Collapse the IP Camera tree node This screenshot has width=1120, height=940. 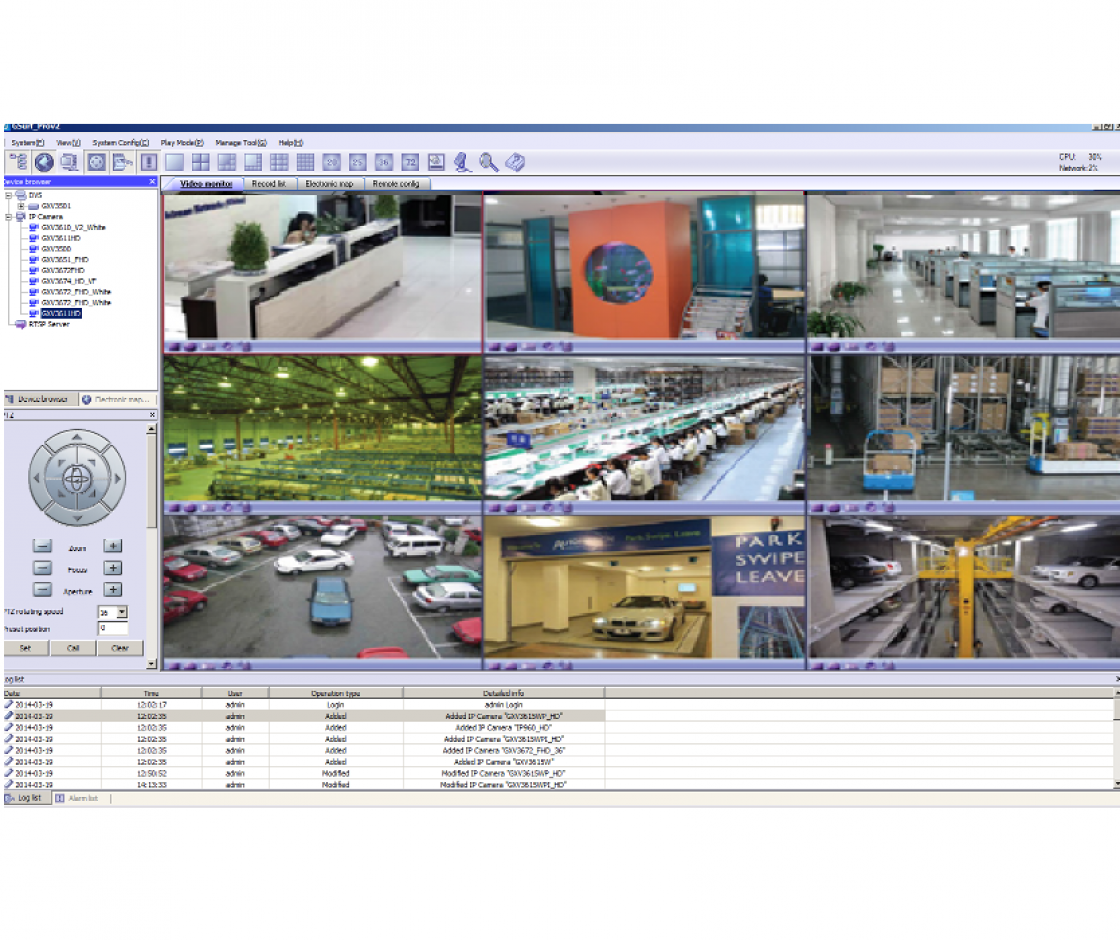[x=9, y=216]
